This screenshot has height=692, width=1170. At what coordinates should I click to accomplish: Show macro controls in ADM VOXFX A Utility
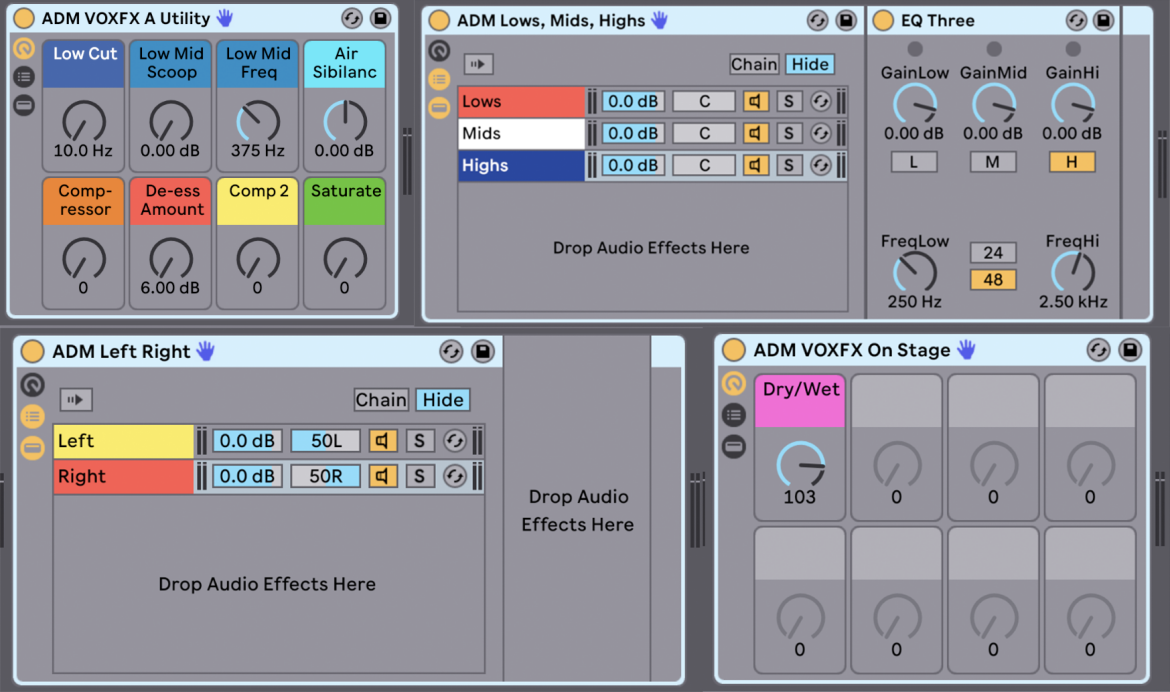[24, 49]
